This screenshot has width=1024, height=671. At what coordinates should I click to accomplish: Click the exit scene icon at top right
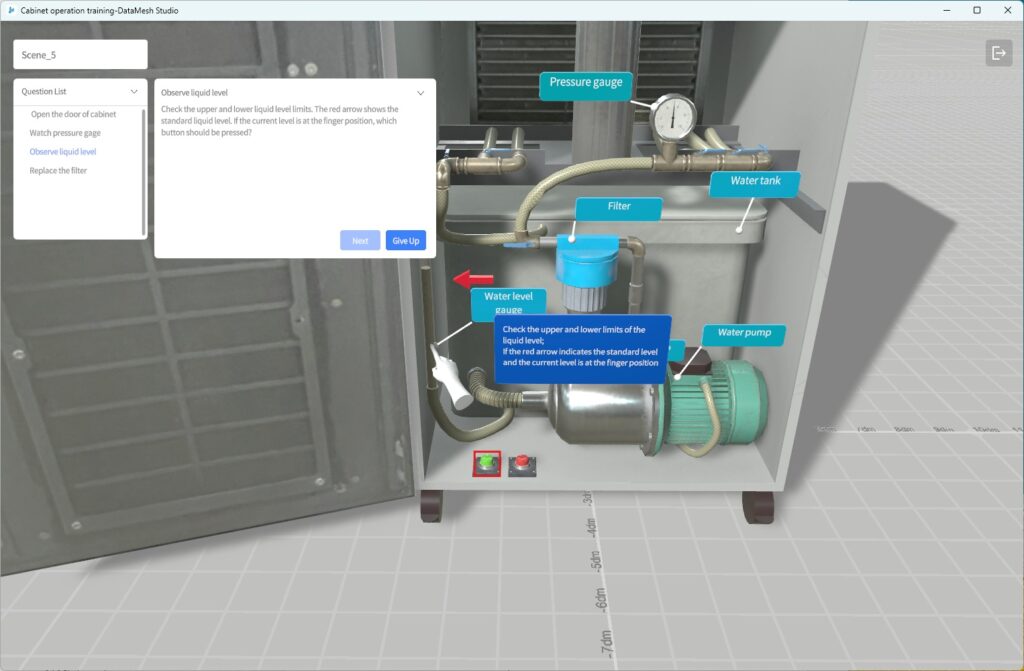tap(998, 53)
